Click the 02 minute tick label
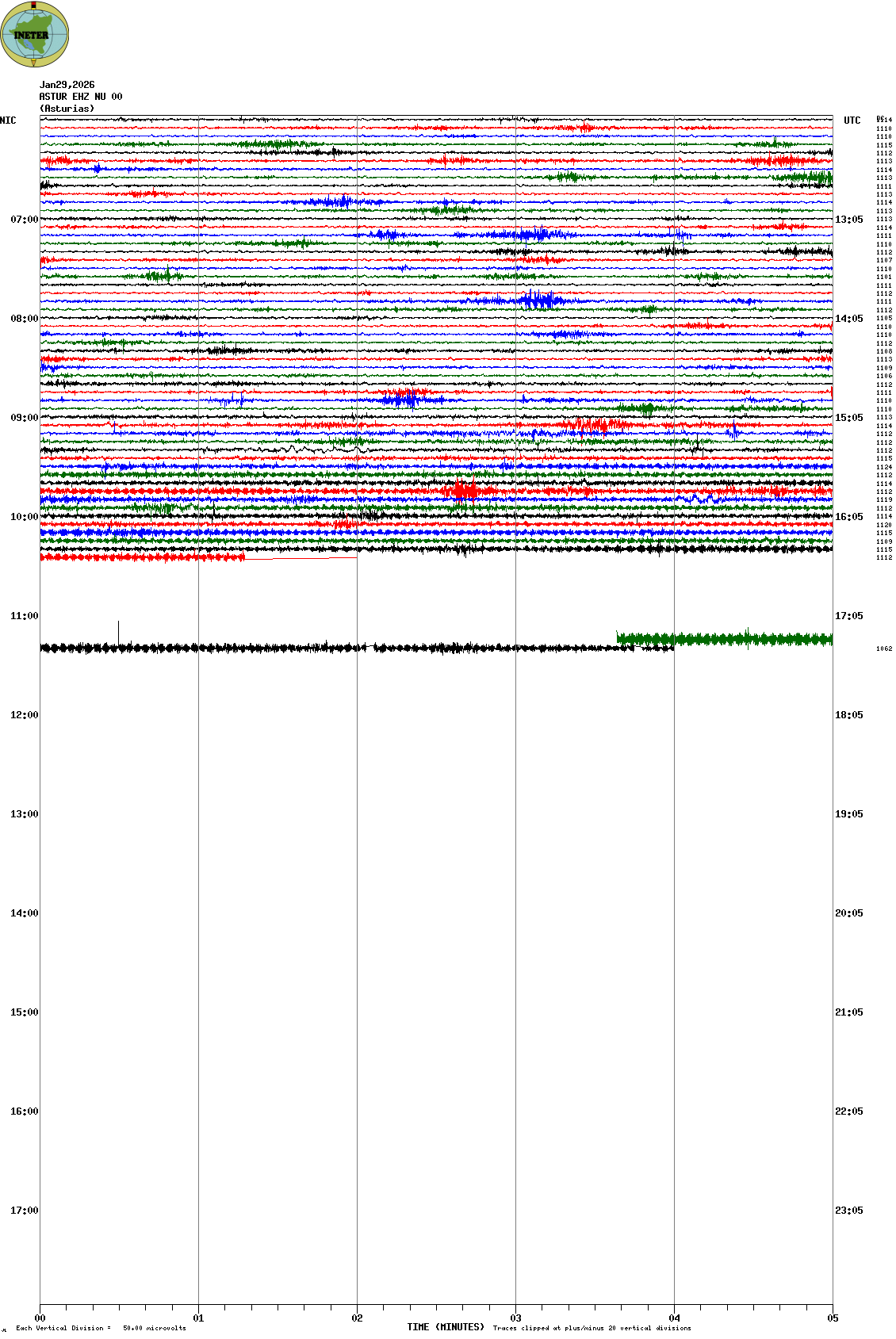The height and width of the screenshot is (1339, 896). pos(357,1318)
